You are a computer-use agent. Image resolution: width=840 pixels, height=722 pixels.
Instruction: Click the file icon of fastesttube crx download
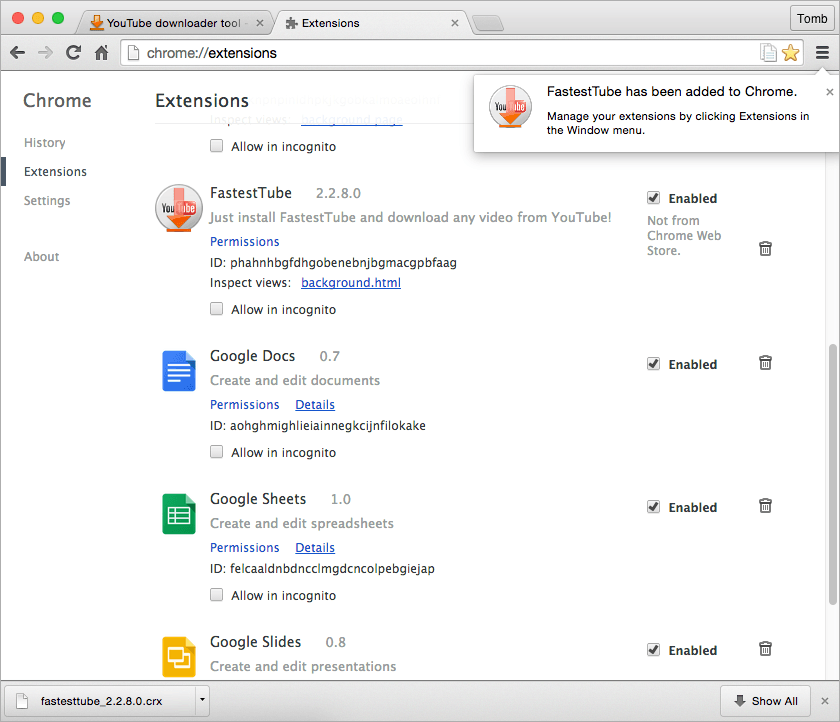pos(22,701)
